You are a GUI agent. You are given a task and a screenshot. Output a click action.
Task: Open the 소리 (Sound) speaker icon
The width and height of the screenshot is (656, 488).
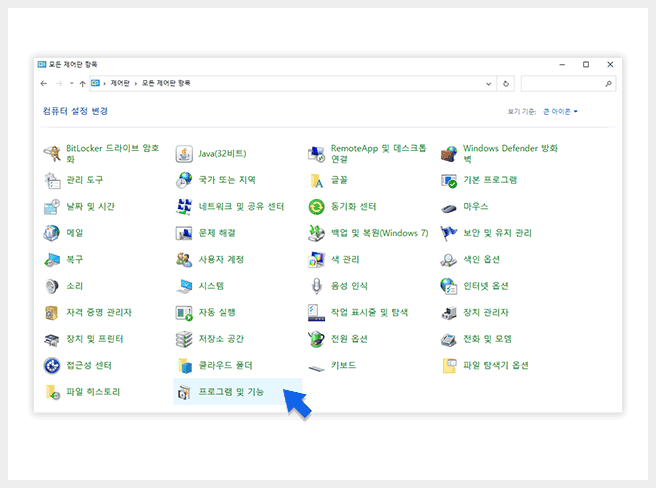click(x=52, y=286)
